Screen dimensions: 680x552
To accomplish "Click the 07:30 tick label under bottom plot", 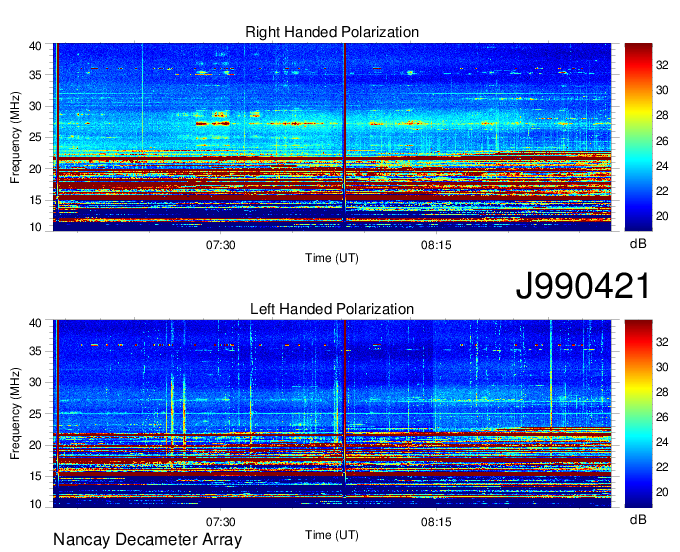I will (220, 522).
